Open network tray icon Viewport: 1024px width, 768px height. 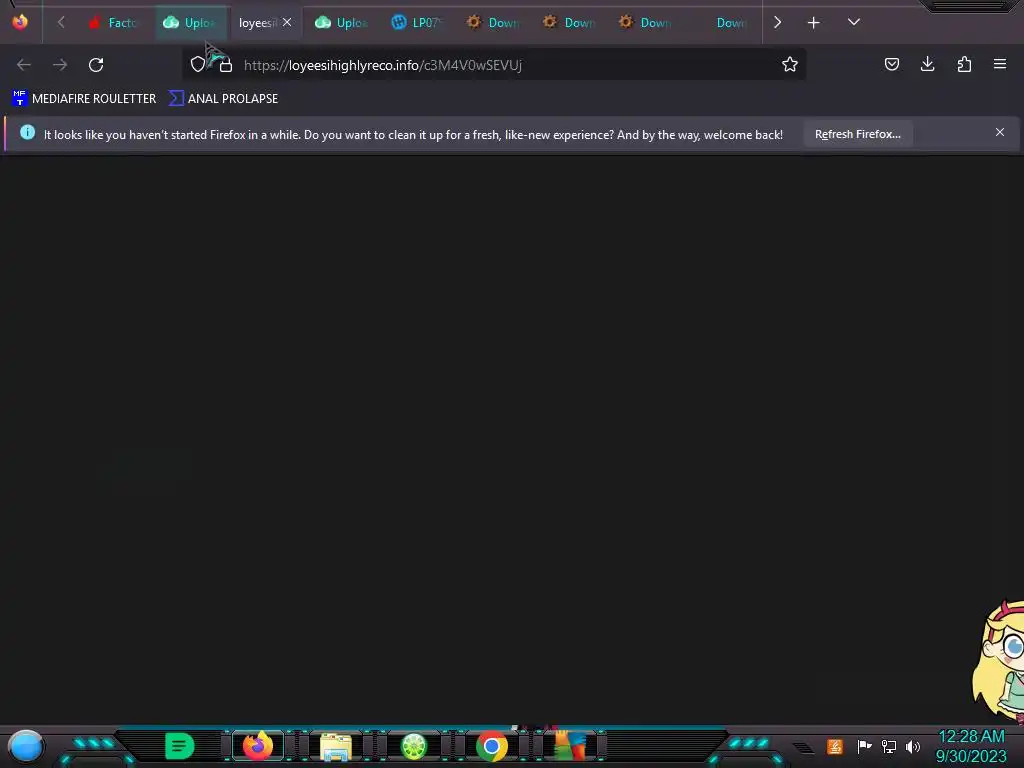click(889, 746)
